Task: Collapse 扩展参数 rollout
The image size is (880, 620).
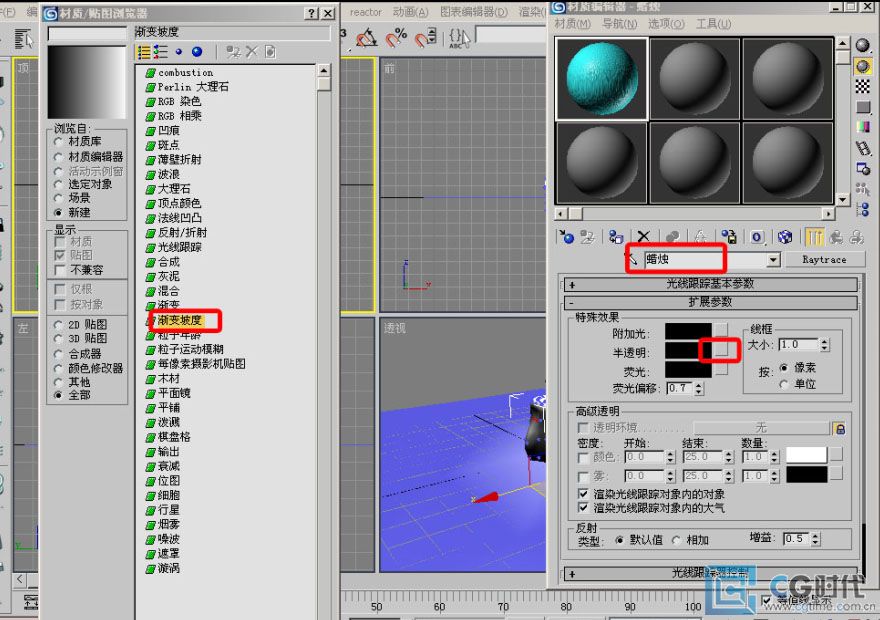Action: (711, 302)
